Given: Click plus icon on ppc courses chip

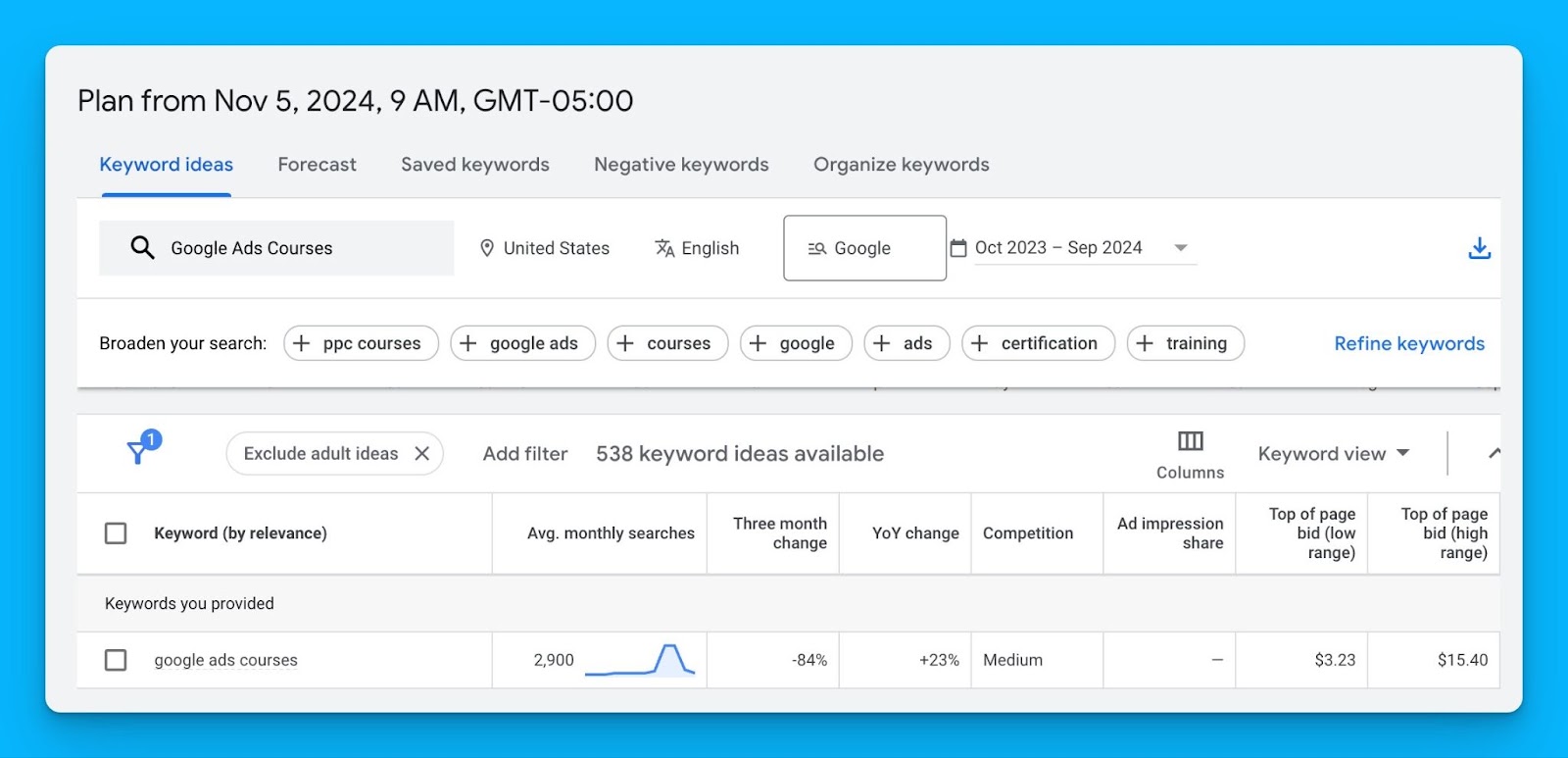Looking at the screenshot, I should pos(302,343).
